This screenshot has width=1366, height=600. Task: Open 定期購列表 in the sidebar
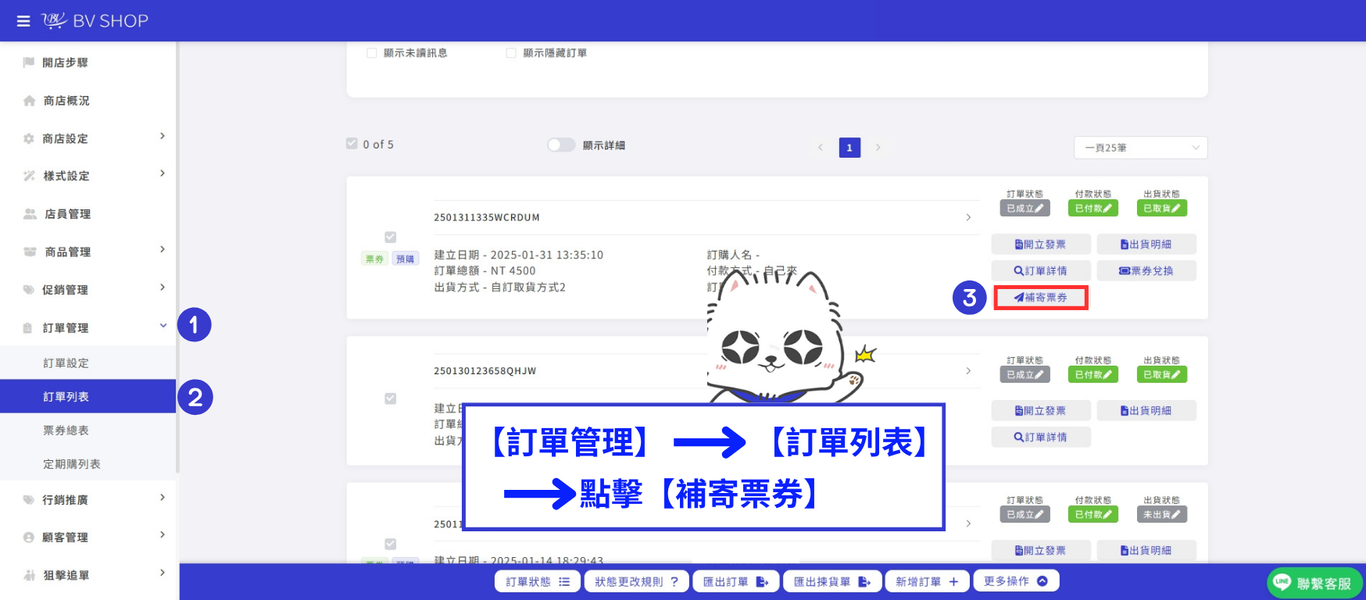pos(88,465)
